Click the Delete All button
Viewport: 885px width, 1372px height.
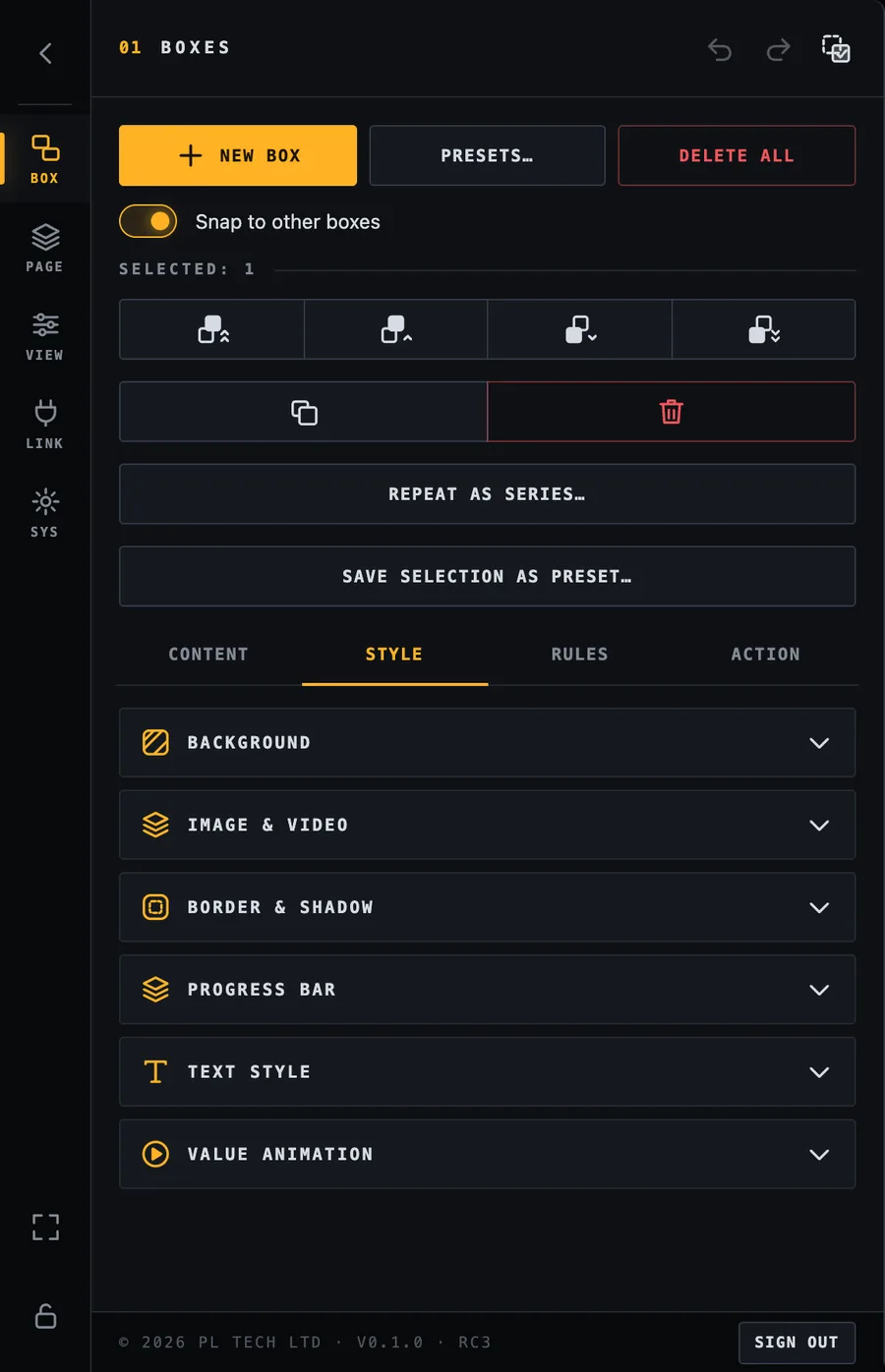click(737, 155)
